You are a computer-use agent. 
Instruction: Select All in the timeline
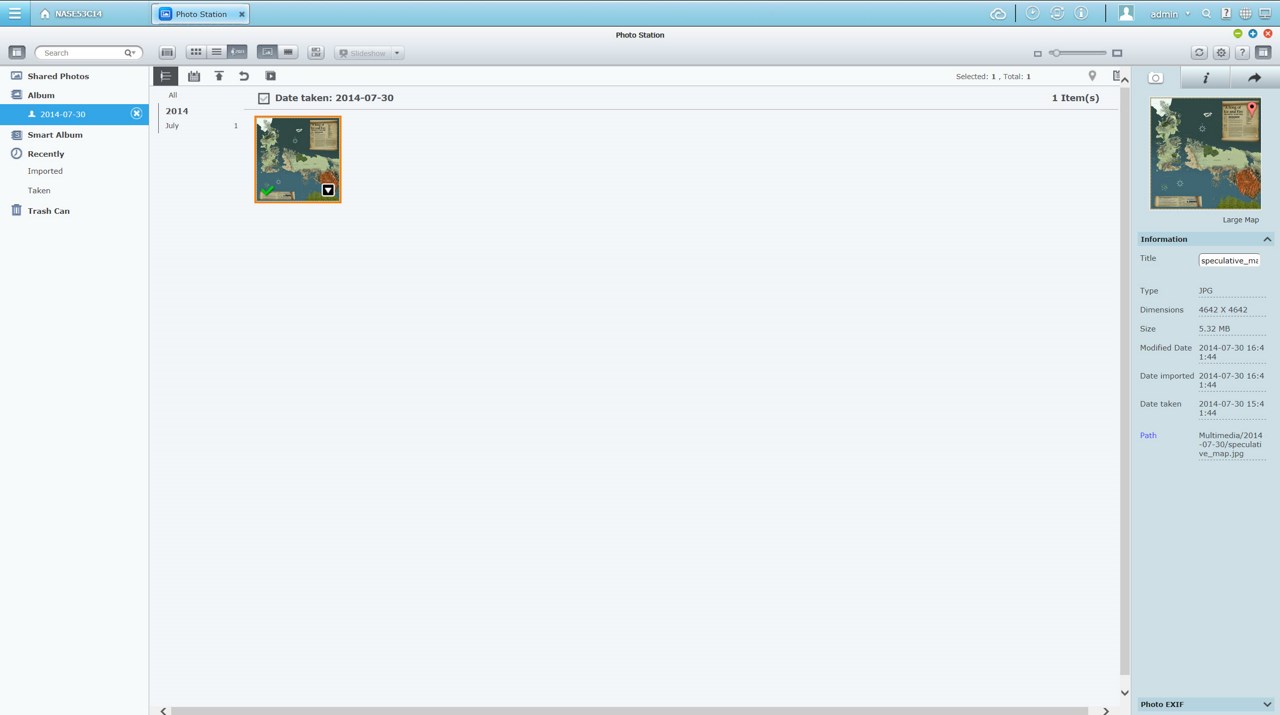(173, 95)
